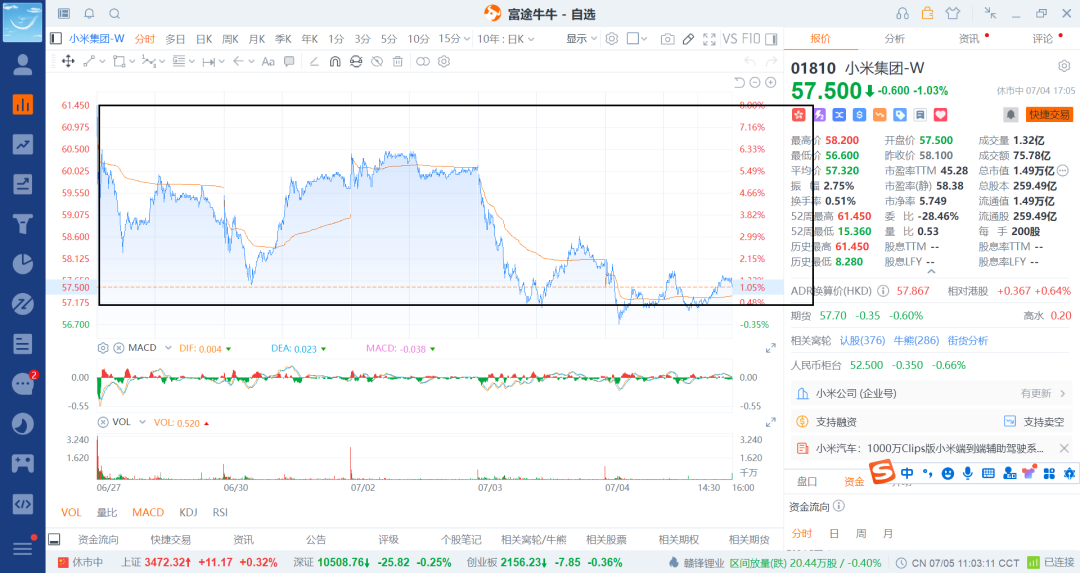The height and width of the screenshot is (573, 1080).
Task: Select 日 period in 资金流向
Action: (833, 533)
